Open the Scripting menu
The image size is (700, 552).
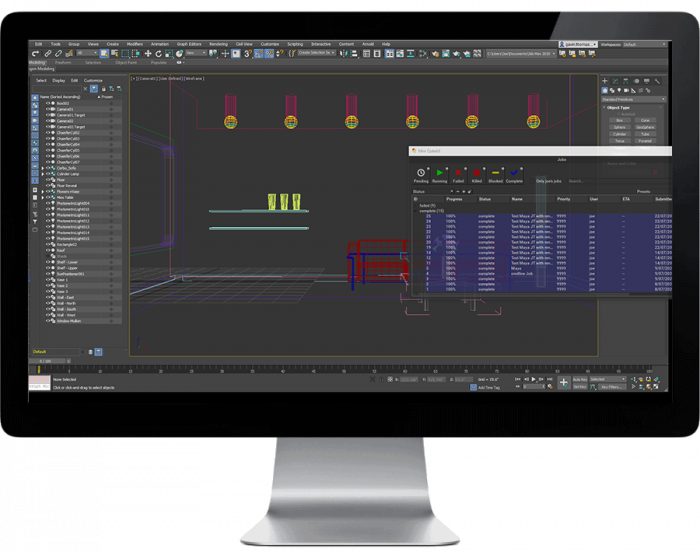(x=295, y=44)
